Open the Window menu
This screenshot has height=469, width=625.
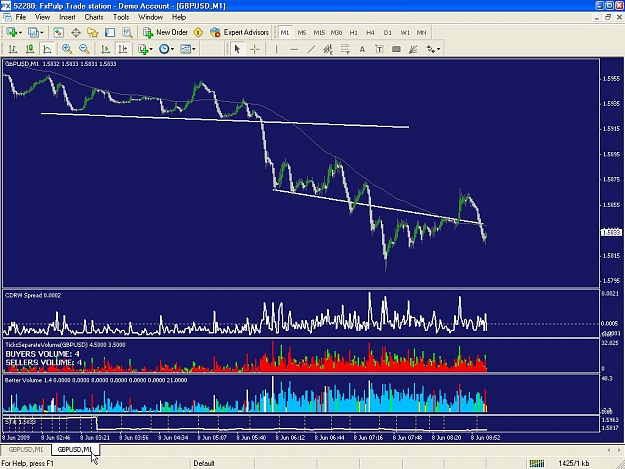(x=150, y=17)
